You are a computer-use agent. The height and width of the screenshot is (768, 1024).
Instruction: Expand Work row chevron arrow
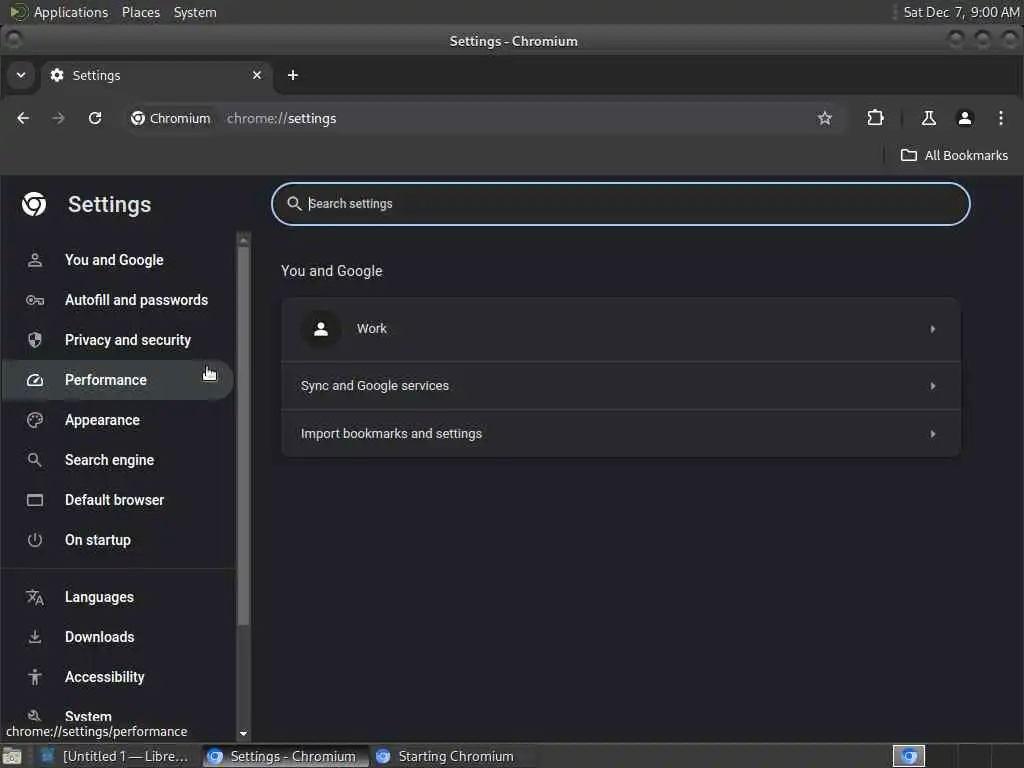click(933, 329)
